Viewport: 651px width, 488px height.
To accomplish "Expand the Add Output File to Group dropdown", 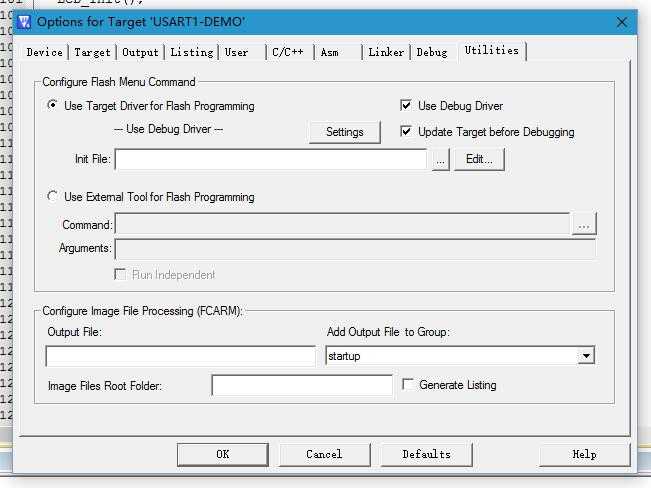I will (586, 356).
